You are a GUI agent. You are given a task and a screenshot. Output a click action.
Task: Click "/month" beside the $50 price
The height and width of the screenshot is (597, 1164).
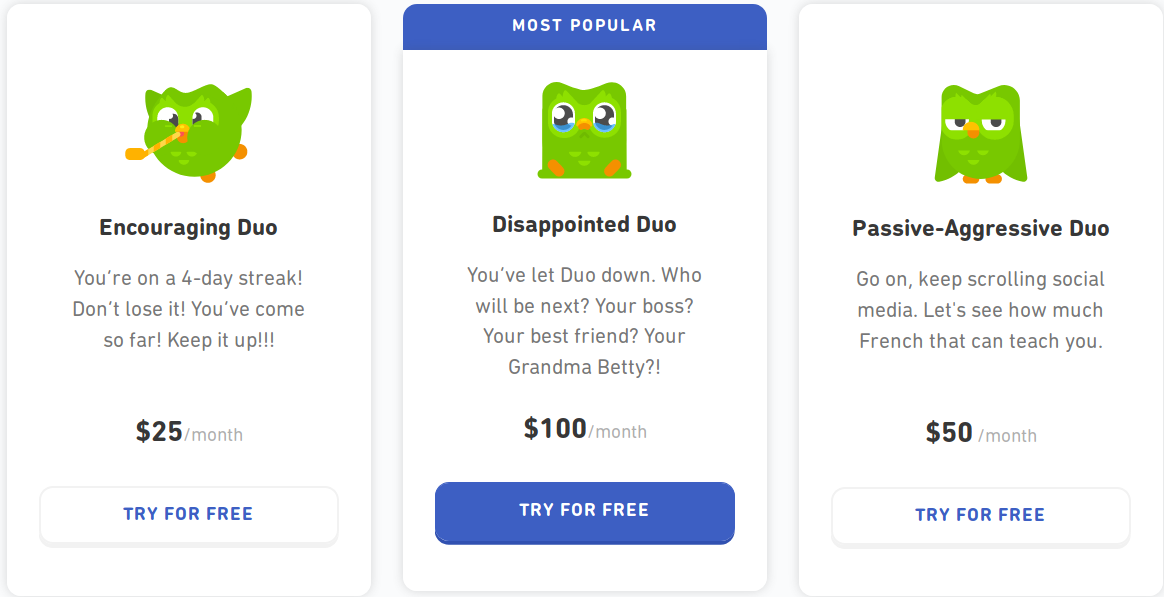tap(1007, 436)
